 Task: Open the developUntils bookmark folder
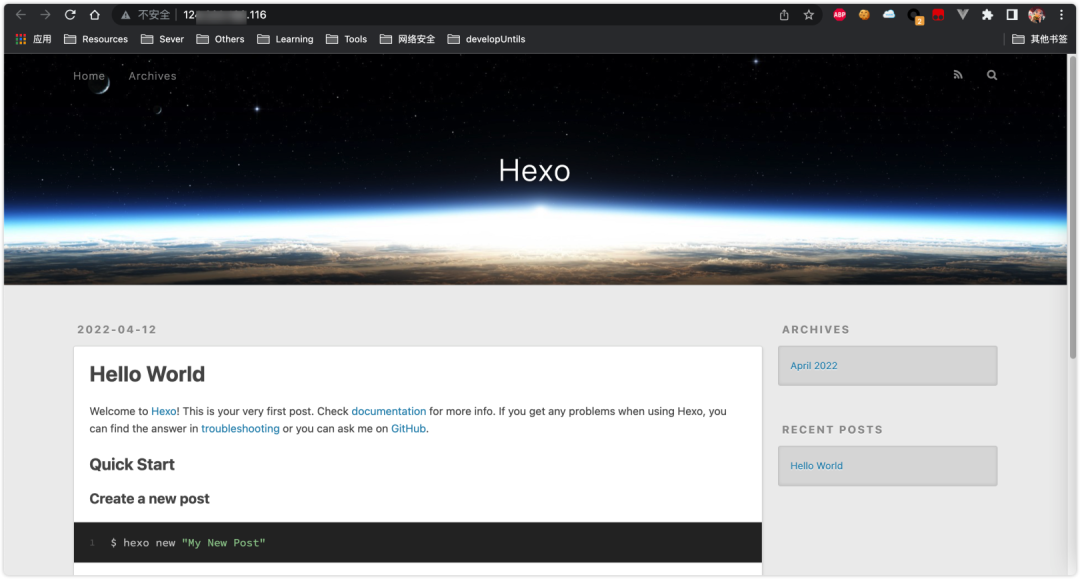coord(486,39)
